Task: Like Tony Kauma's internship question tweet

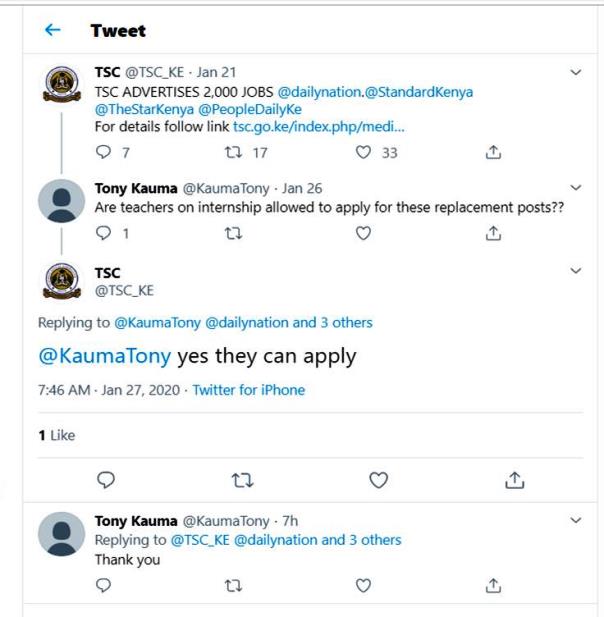Action: tap(364, 232)
